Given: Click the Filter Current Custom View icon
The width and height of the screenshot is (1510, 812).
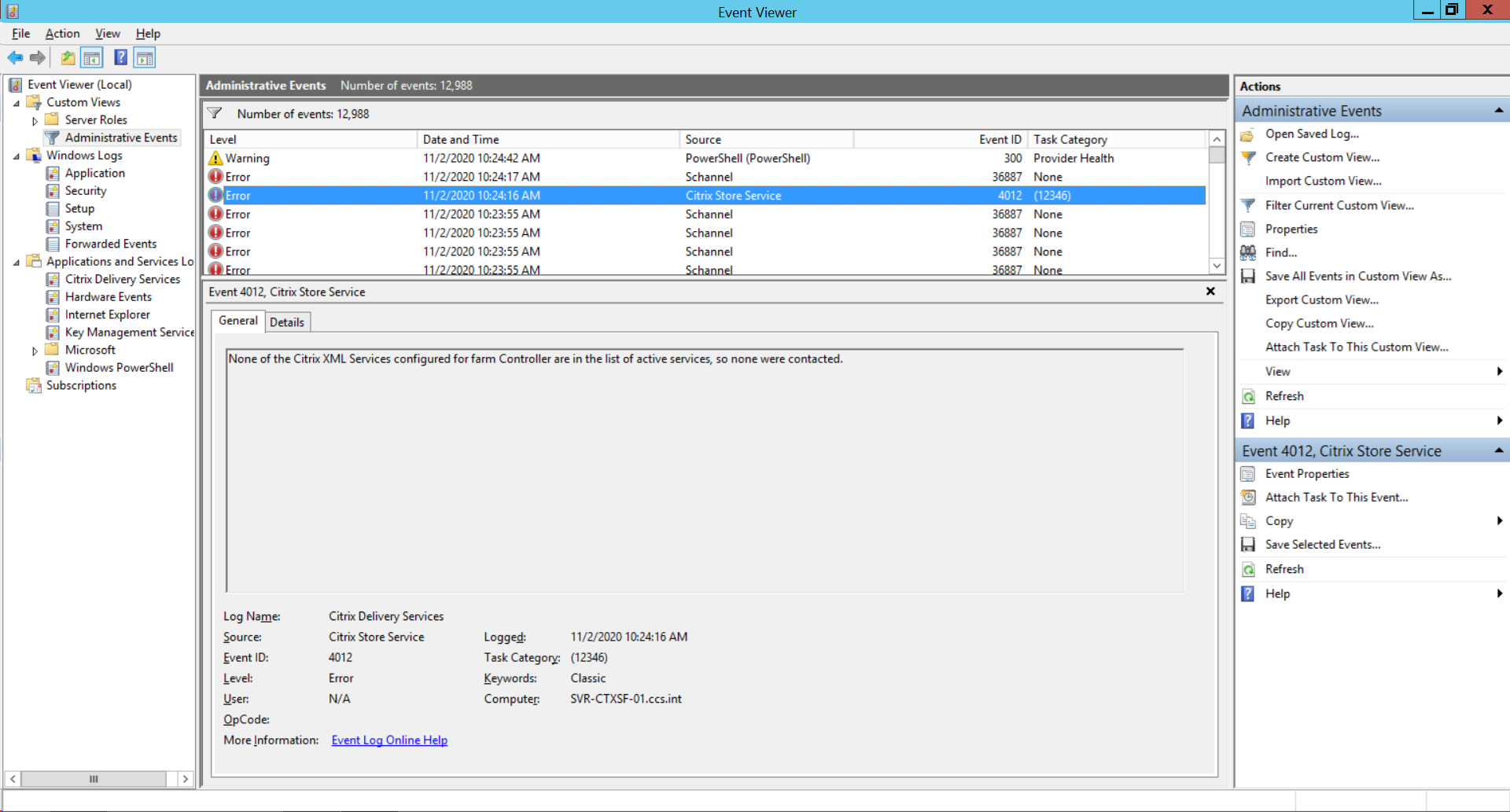Looking at the screenshot, I should (x=1248, y=205).
